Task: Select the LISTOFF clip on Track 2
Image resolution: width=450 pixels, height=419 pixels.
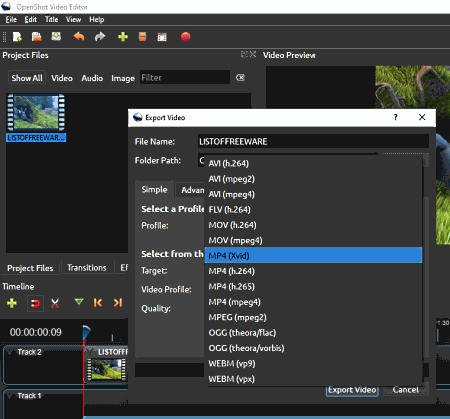Action: coord(107,365)
